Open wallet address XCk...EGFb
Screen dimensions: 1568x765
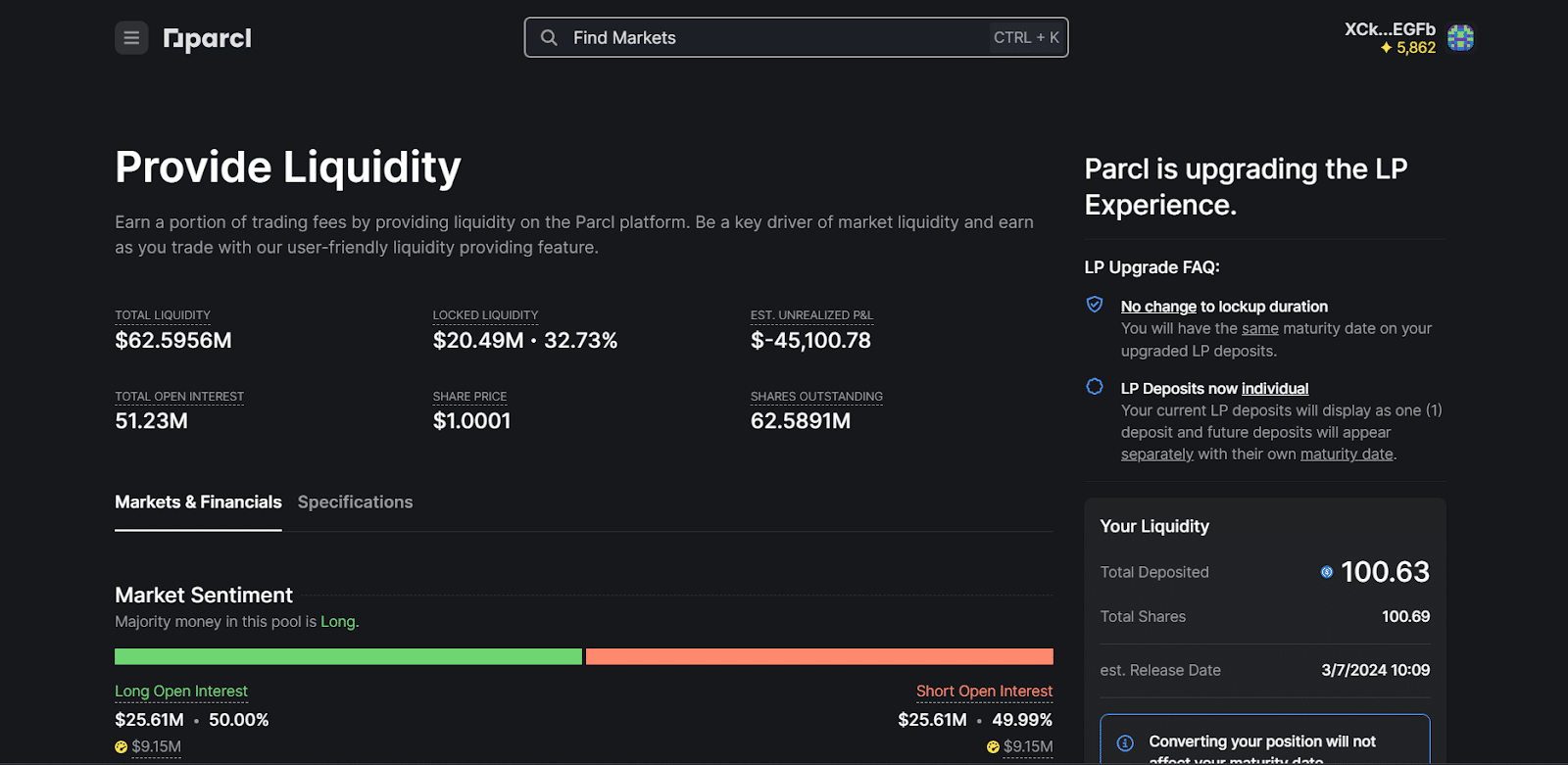(1390, 29)
